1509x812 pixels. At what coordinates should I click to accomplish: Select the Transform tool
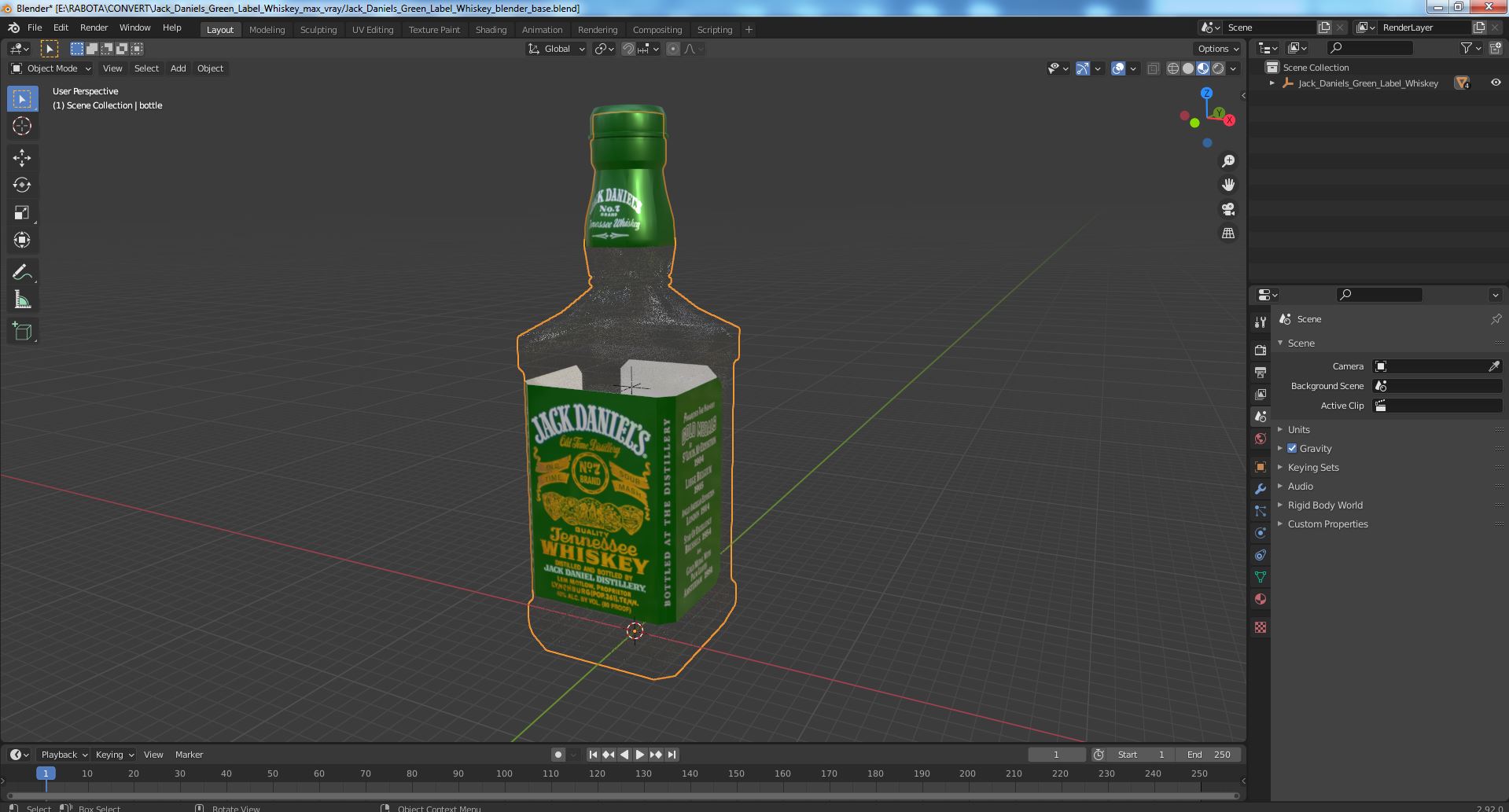[x=22, y=241]
